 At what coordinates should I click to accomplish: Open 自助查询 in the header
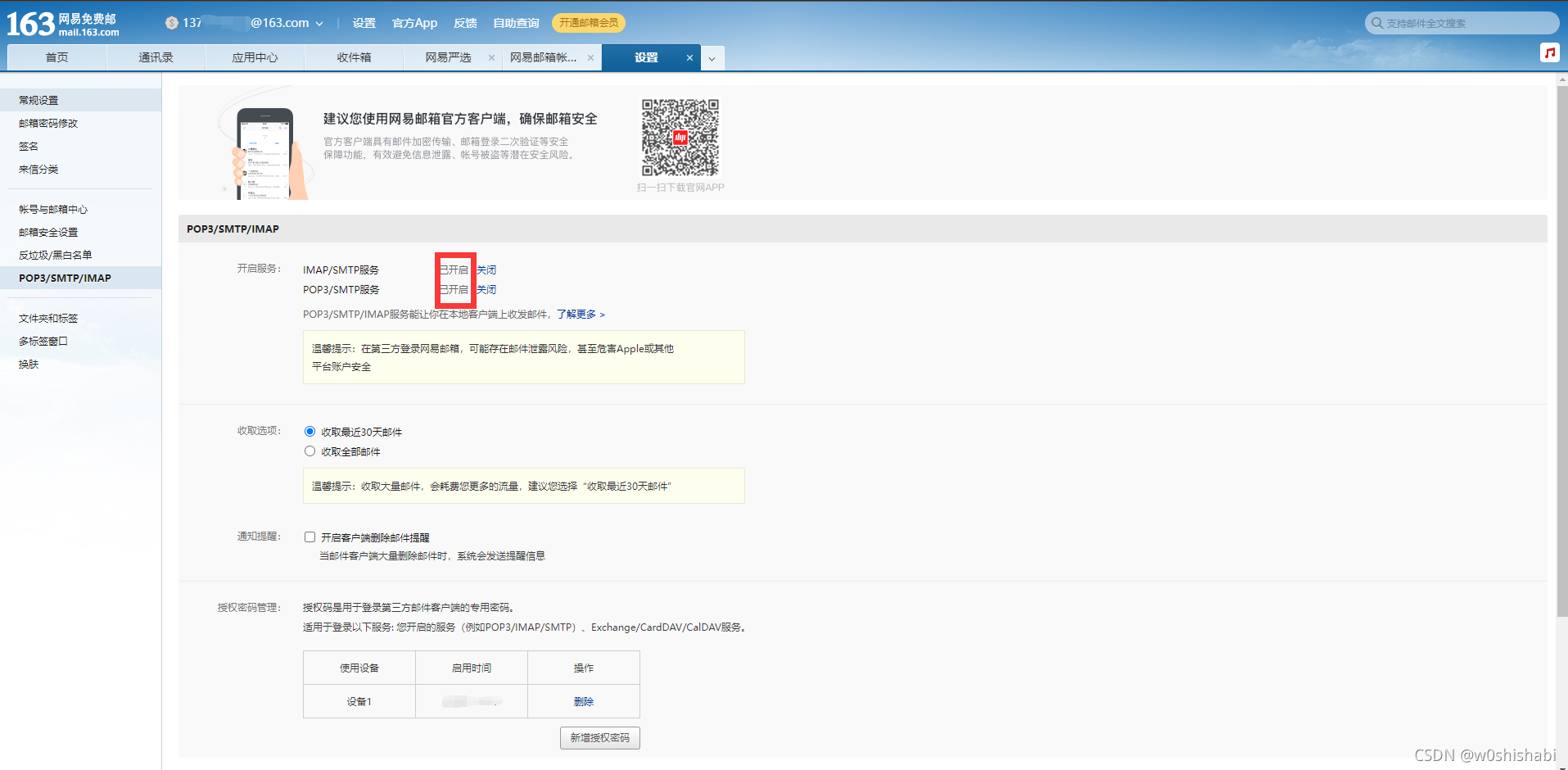pos(516,23)
